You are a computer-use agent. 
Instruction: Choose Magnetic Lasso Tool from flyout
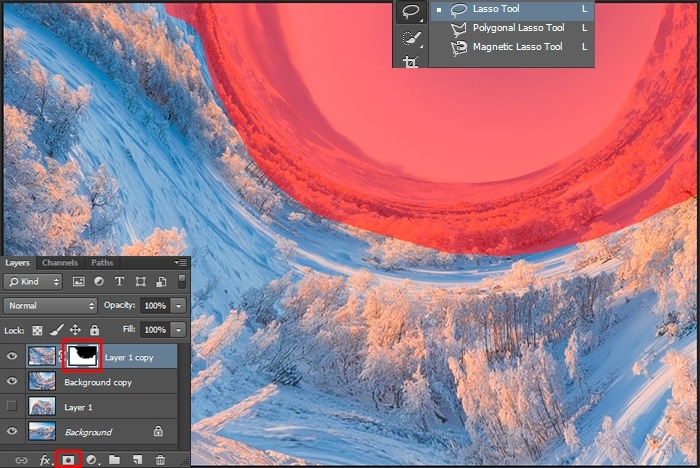click(517, 47)
